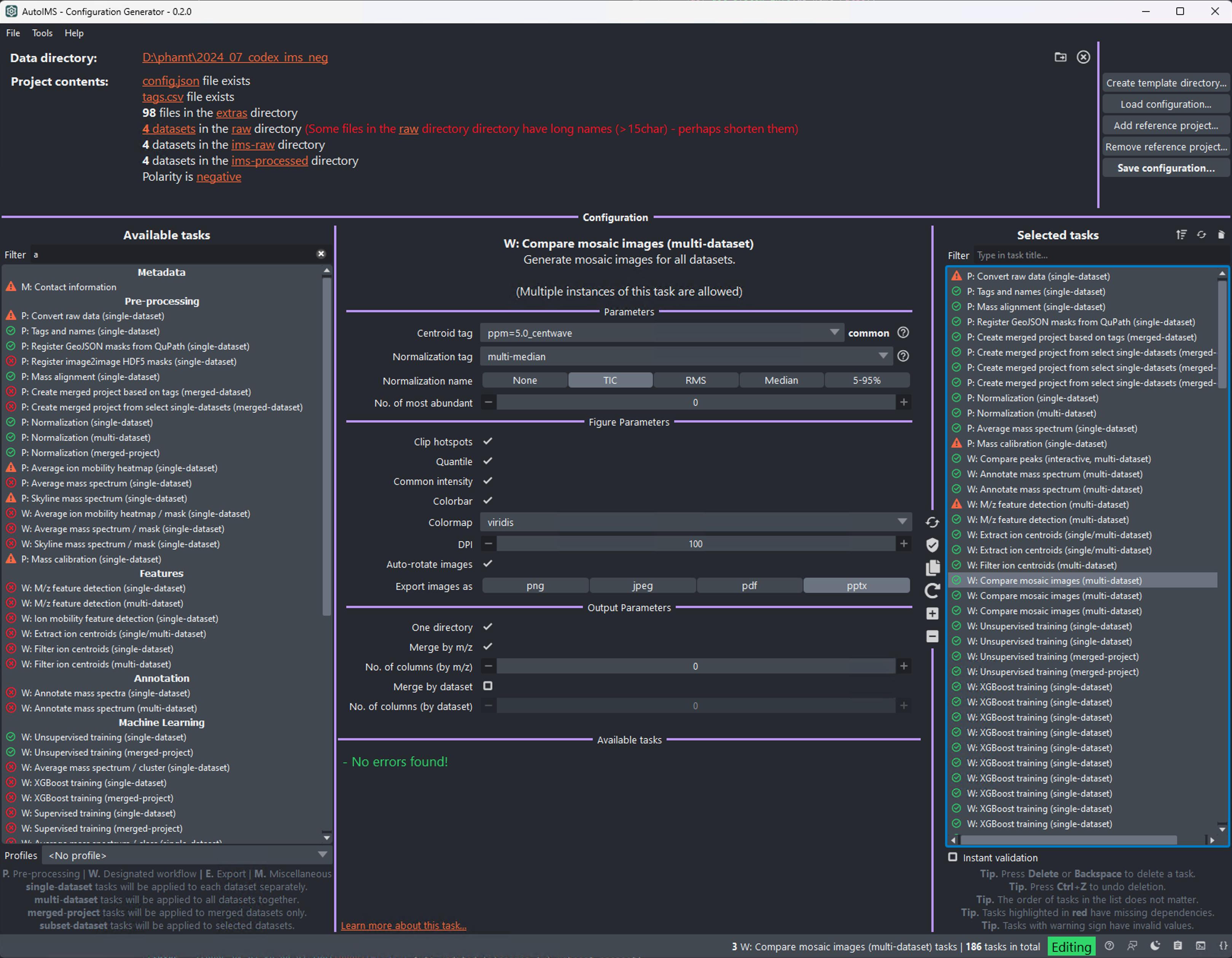Viewport: 1232px width, 958px height.
Task: Open 'Learn more about this task' link
Action: coord(403,925)
